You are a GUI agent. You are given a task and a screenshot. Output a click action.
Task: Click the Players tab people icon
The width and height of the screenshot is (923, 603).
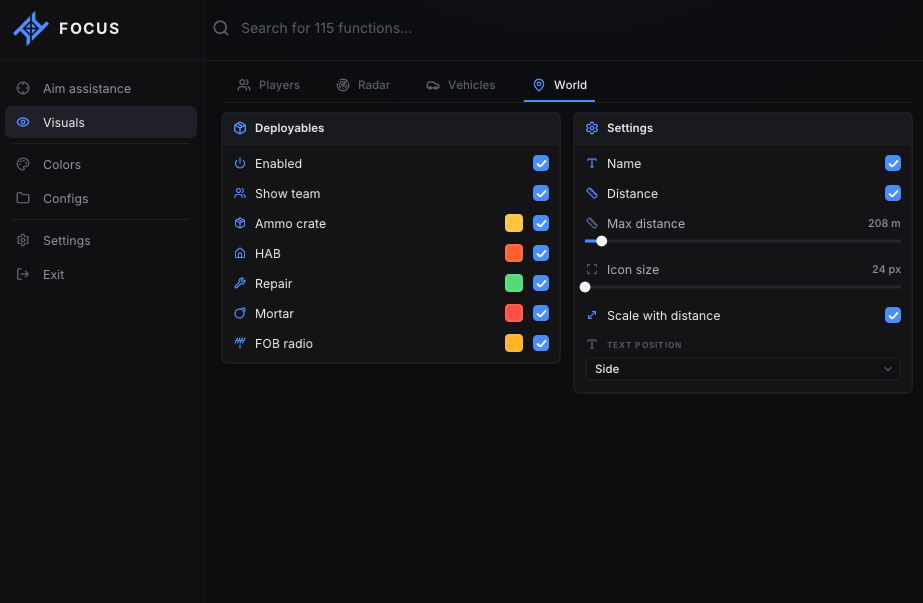coord(244,85)
